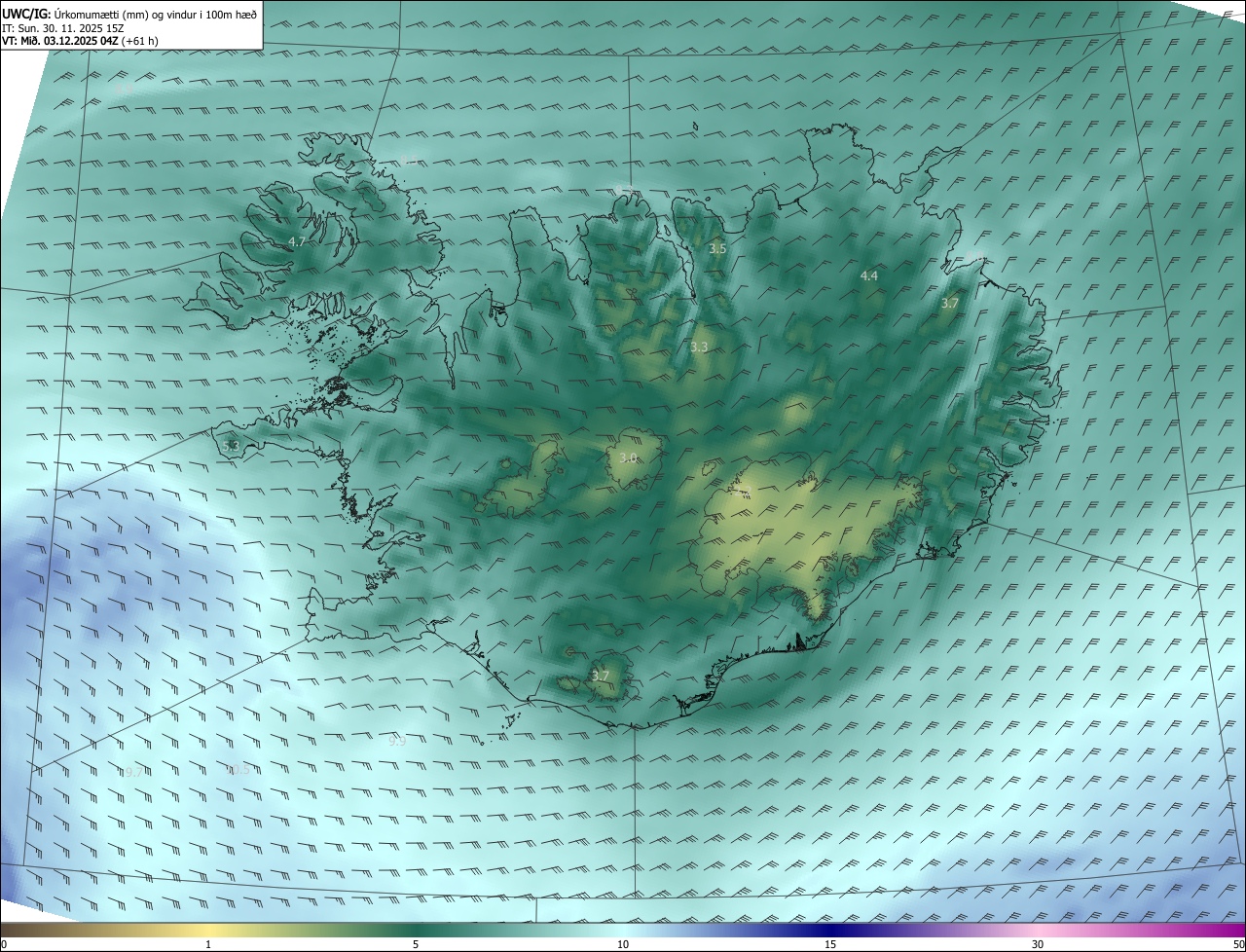Click the colorbar tick label 10
The height and width of the screenshot is (952, 1246).
pyautogui.click(x=623, y=945)
